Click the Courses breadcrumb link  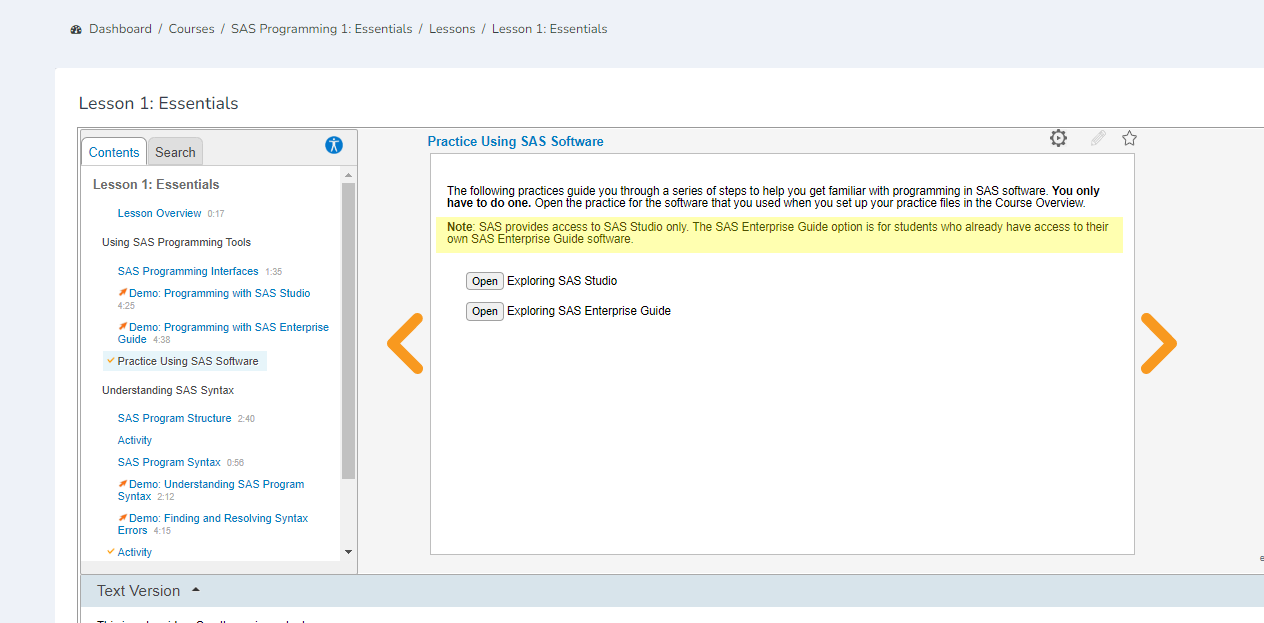[191, 29]
